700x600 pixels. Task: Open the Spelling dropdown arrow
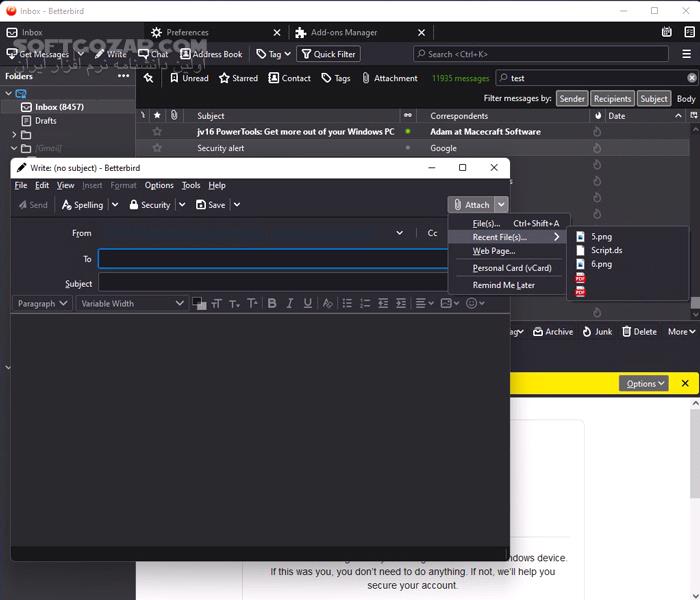pyautogui.click(x=115, y=205)
